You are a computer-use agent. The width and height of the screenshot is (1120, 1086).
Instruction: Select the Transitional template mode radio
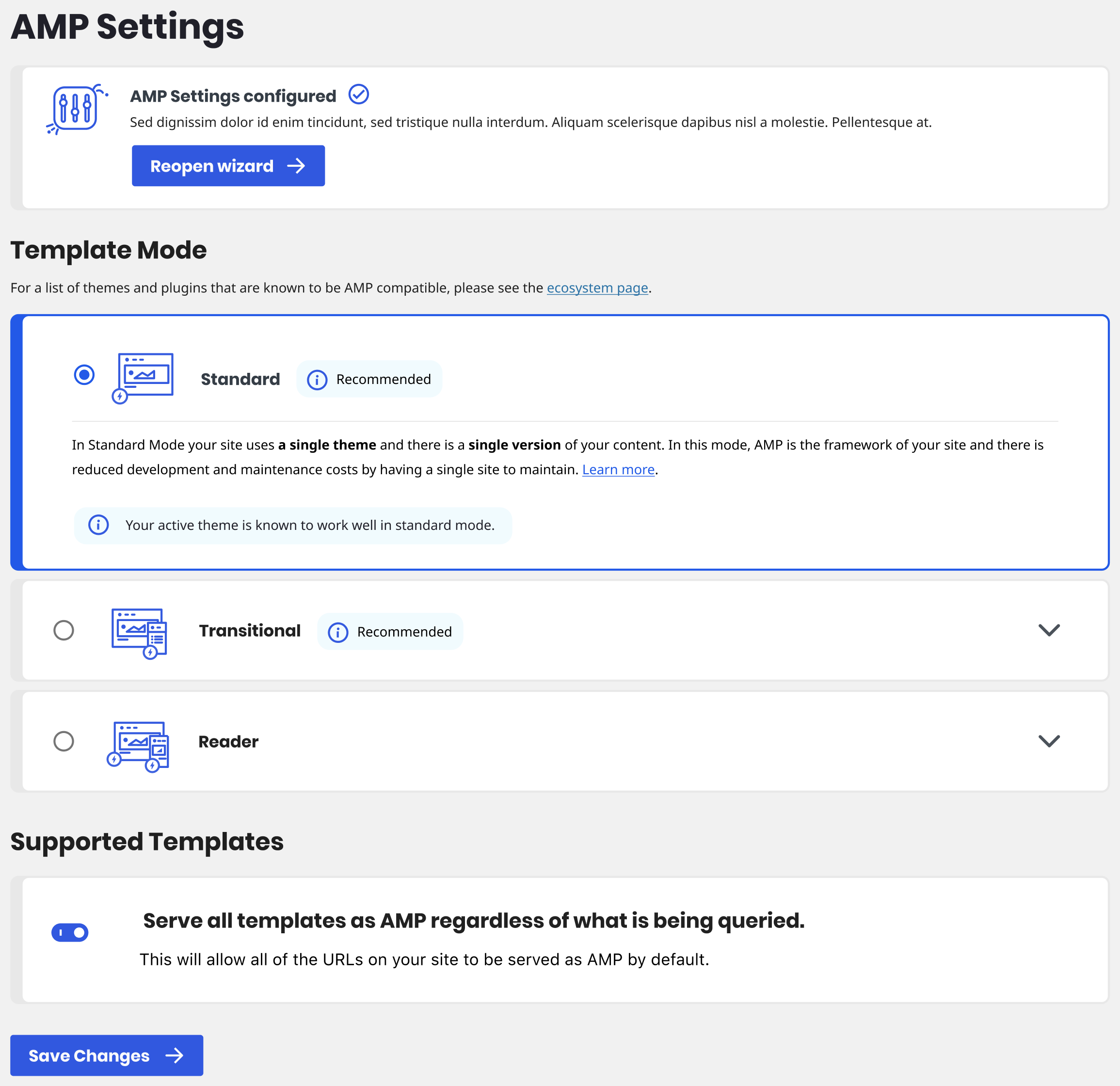64,630
